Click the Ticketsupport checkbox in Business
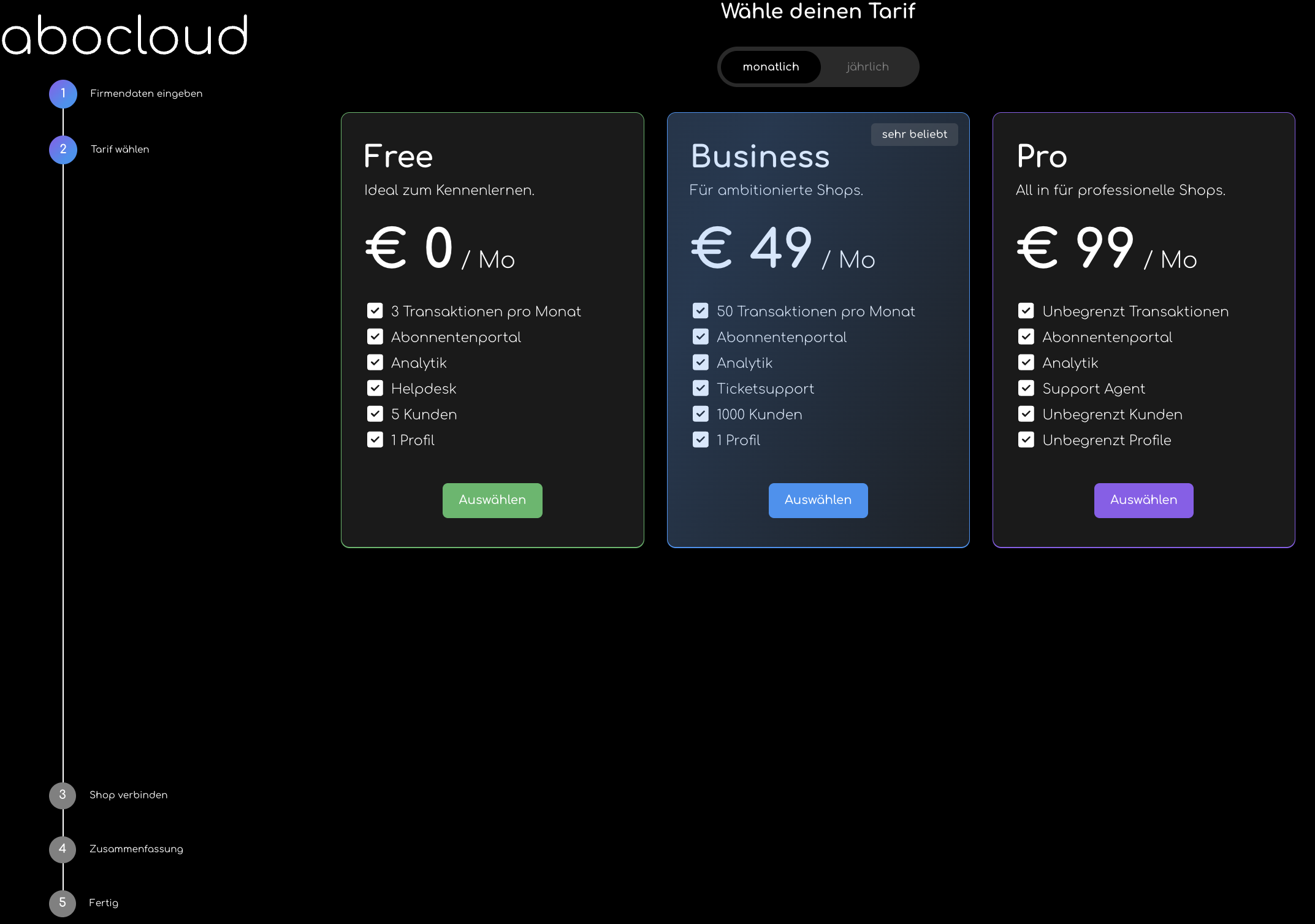 (700, 388)
